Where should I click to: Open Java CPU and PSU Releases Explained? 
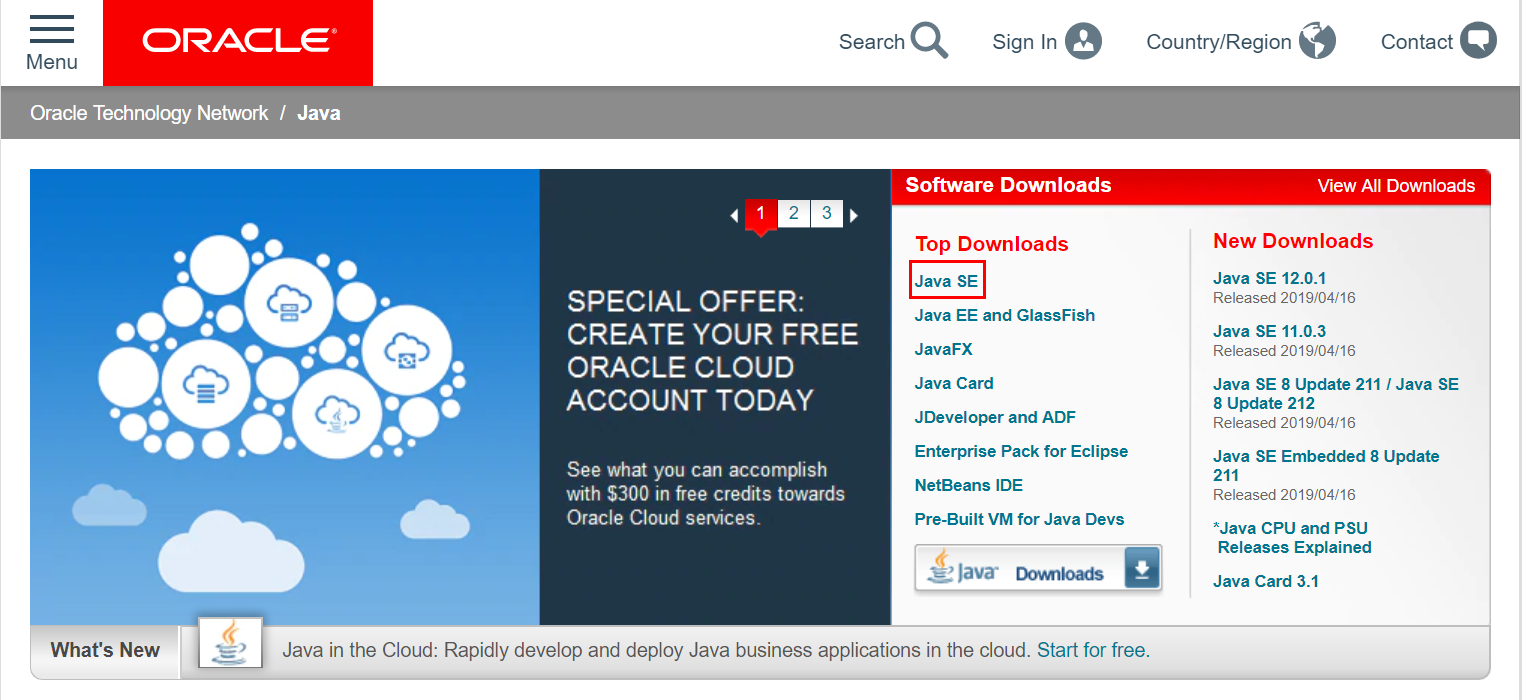pyautogui.click(x=1292, y=538)
